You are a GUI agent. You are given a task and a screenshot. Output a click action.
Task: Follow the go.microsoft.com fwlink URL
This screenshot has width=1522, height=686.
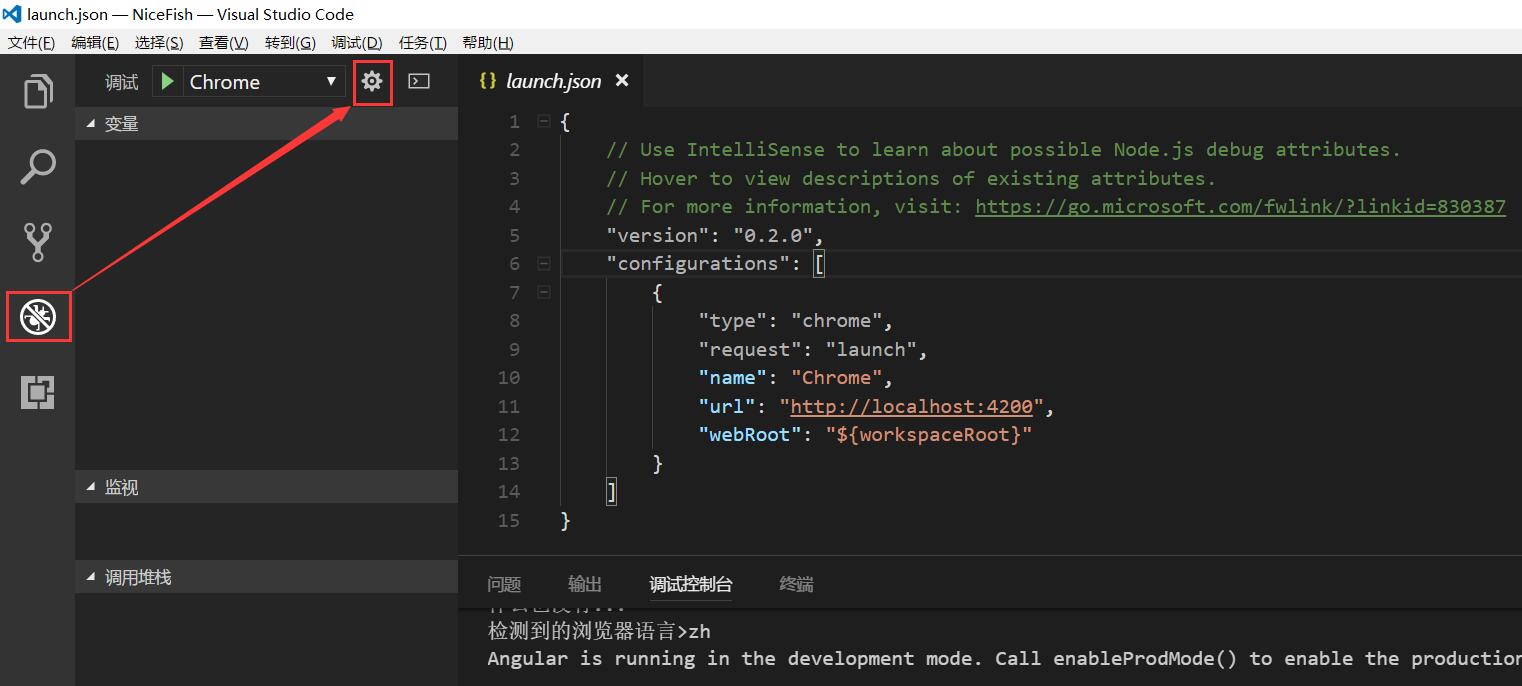pos(1240,207)
